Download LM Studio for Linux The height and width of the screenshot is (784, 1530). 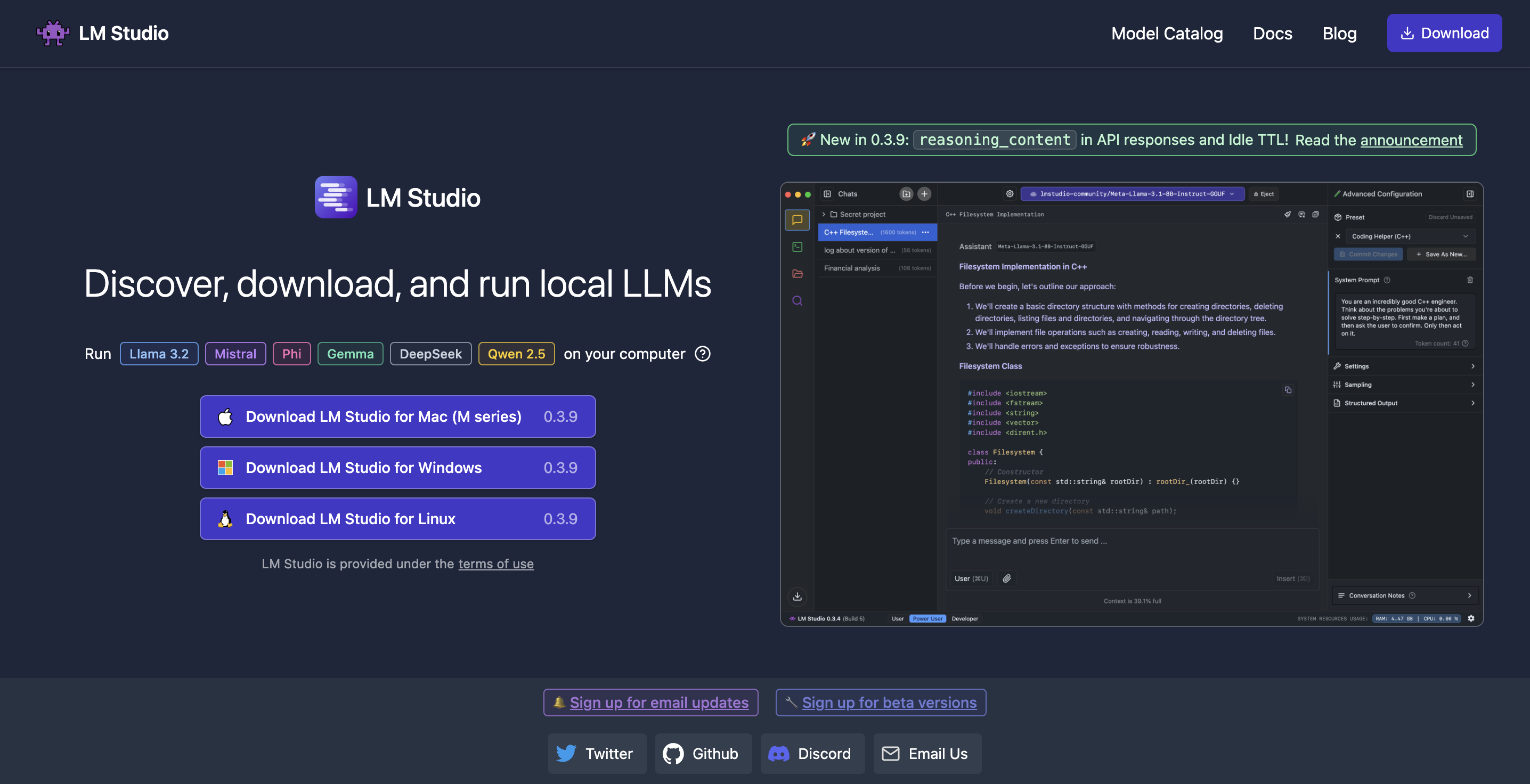(x=397, y=519)
